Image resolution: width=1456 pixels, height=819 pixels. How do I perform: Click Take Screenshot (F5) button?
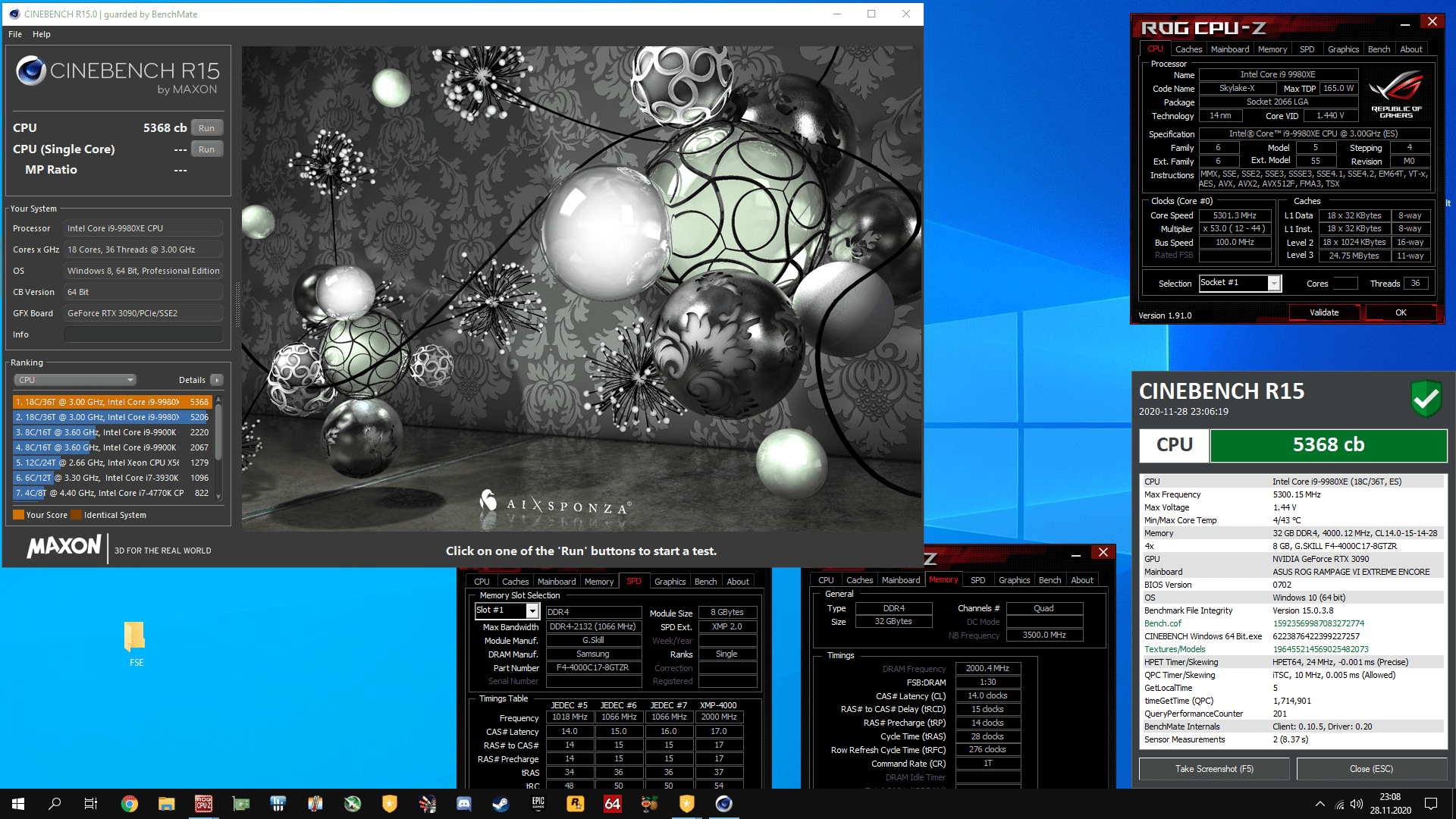click(1214, 769)
